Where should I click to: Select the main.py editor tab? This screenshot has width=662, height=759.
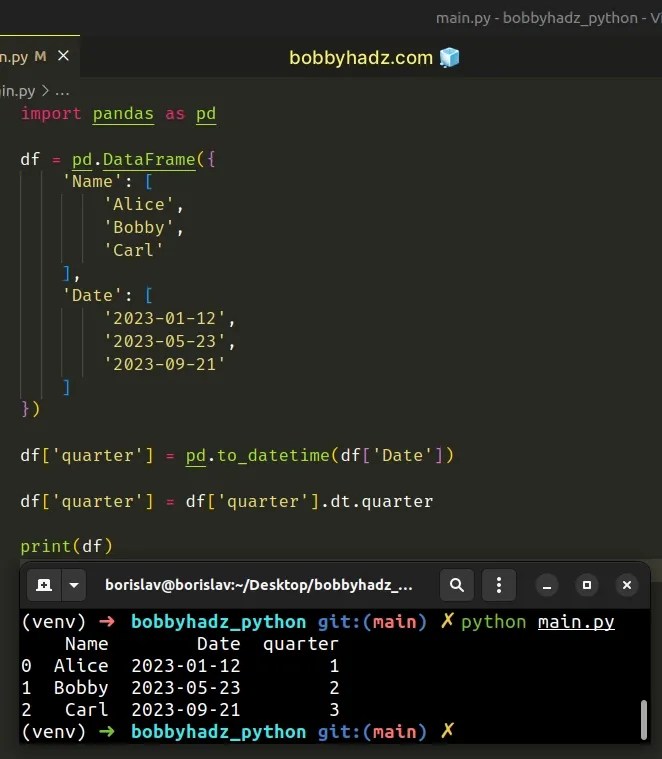[x=40, y=56]
